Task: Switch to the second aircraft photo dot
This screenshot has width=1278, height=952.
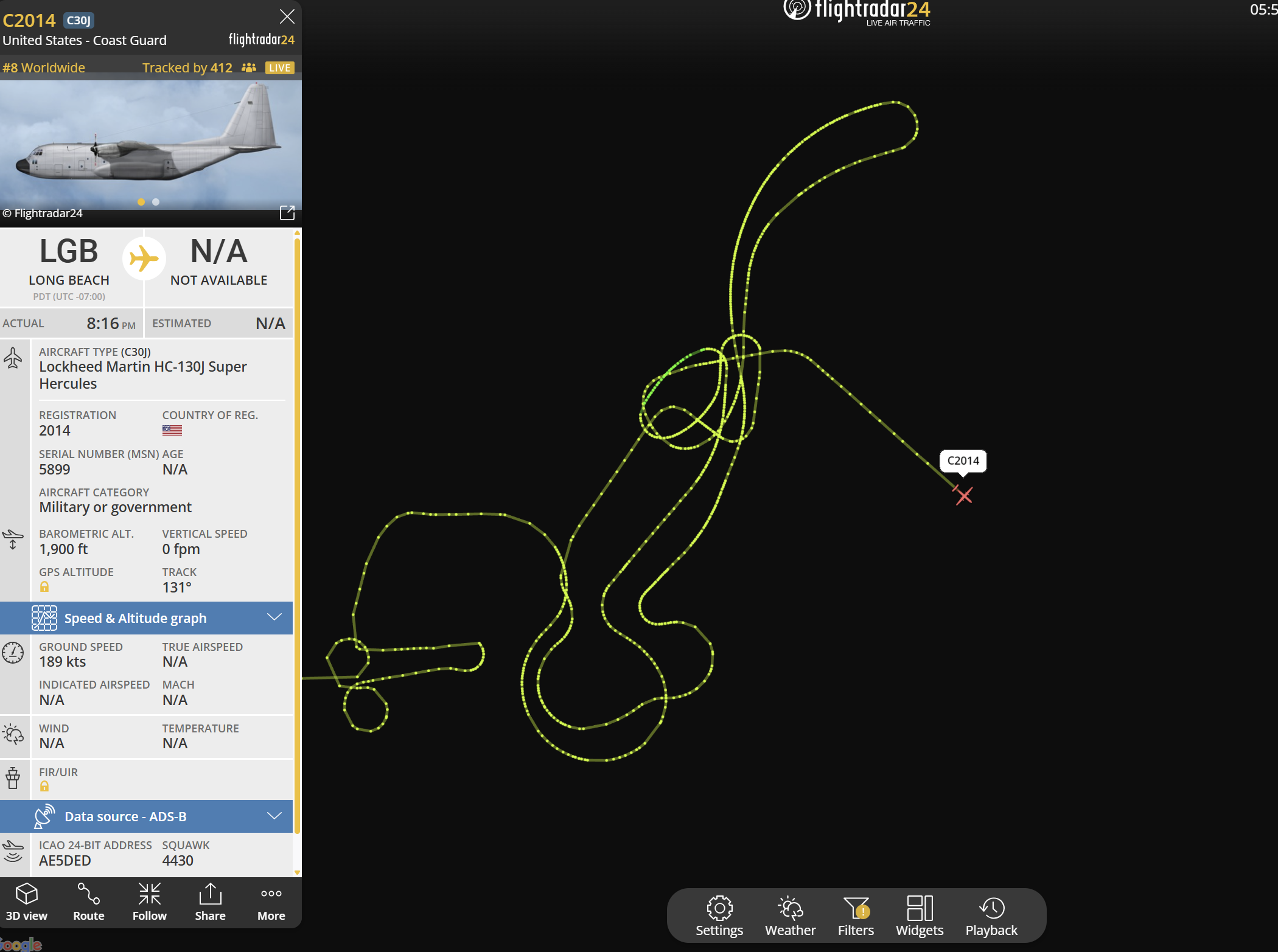Action: [156, 202]
